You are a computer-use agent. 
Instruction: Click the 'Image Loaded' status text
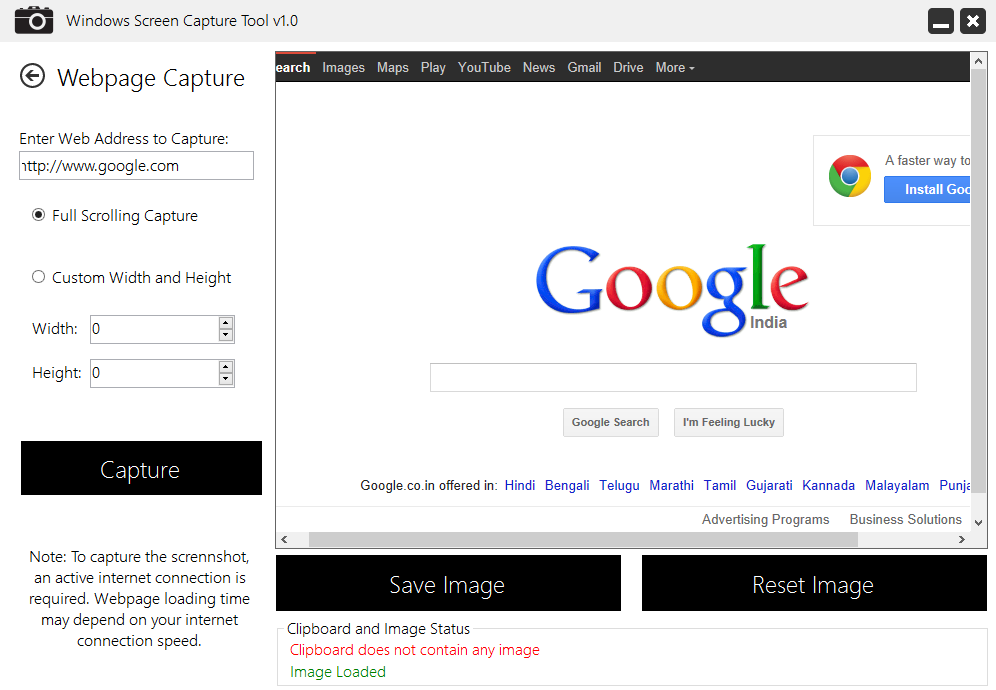337,672
